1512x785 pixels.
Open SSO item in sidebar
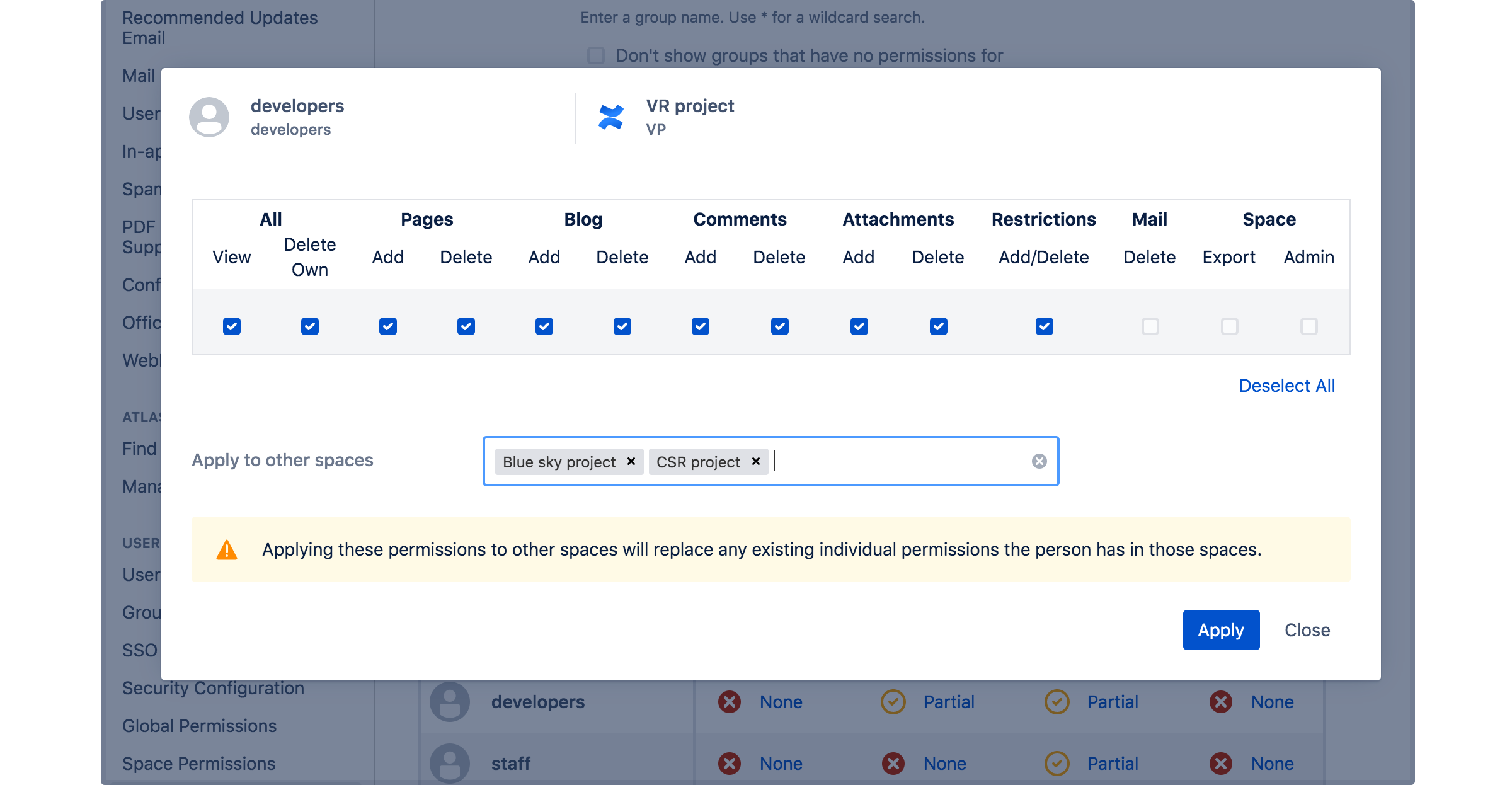tap(140, 650)
